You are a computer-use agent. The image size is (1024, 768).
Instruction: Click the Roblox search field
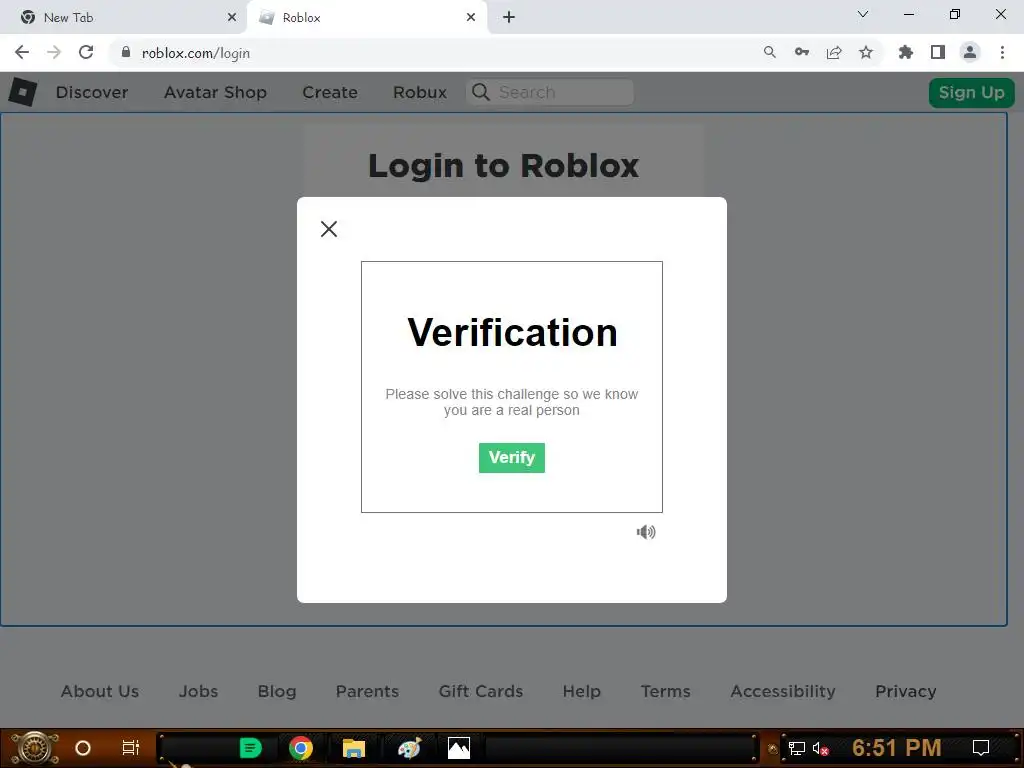pyautogui.click(x=550, y=92)
